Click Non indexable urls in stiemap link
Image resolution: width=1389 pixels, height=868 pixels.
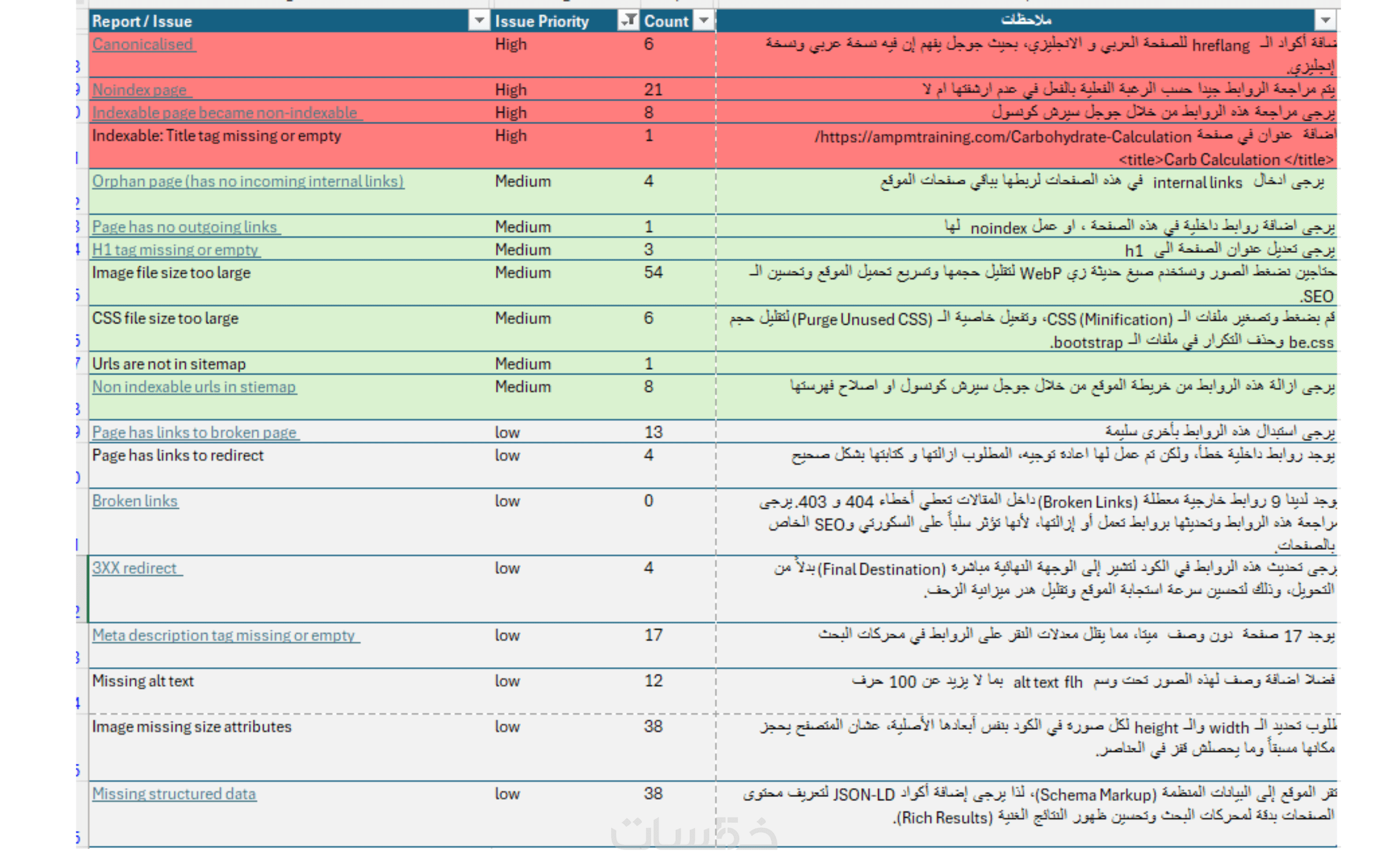click(x=194, y=387)
